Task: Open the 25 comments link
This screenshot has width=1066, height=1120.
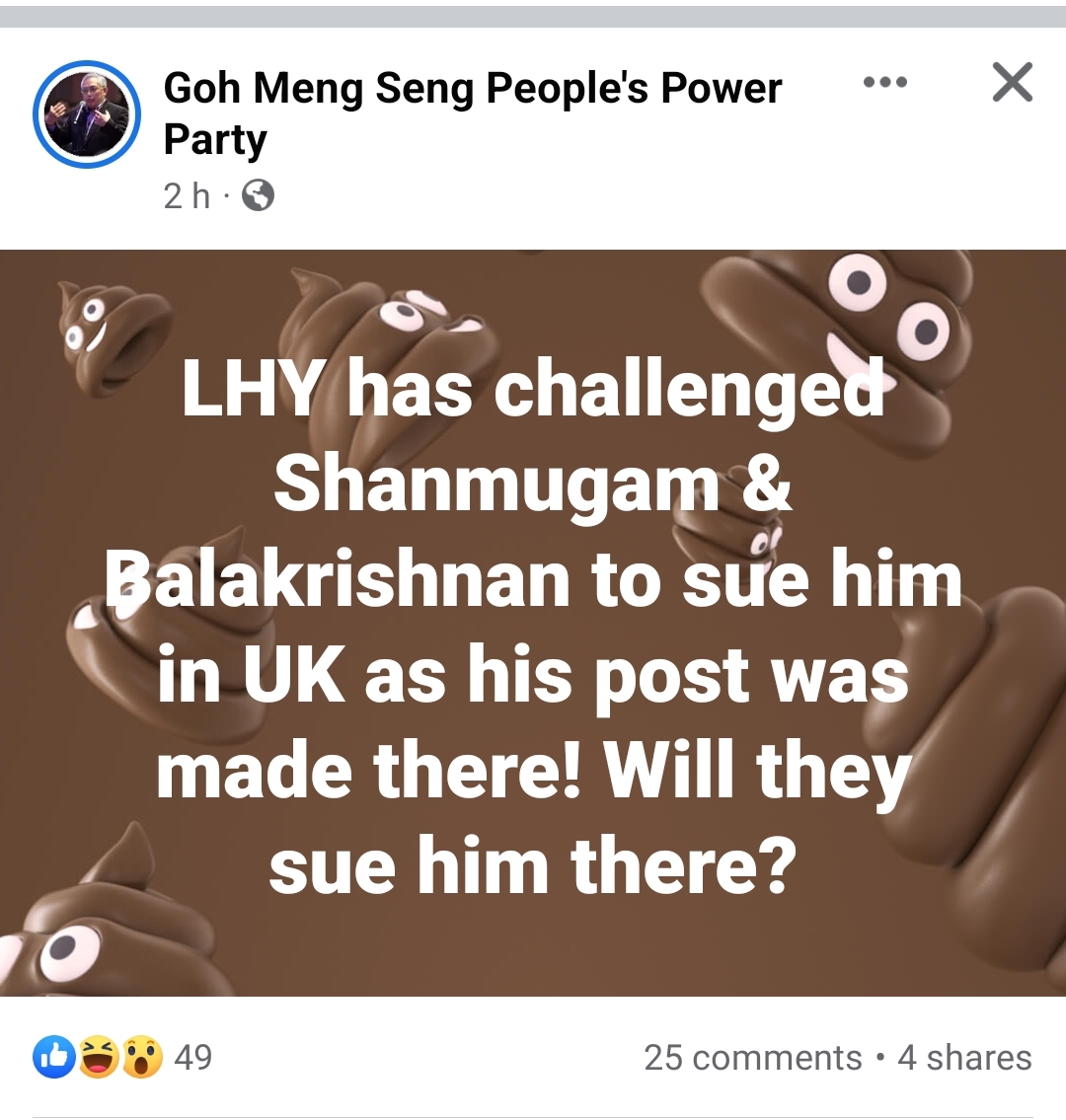Action: click(x=753, y=1057)
